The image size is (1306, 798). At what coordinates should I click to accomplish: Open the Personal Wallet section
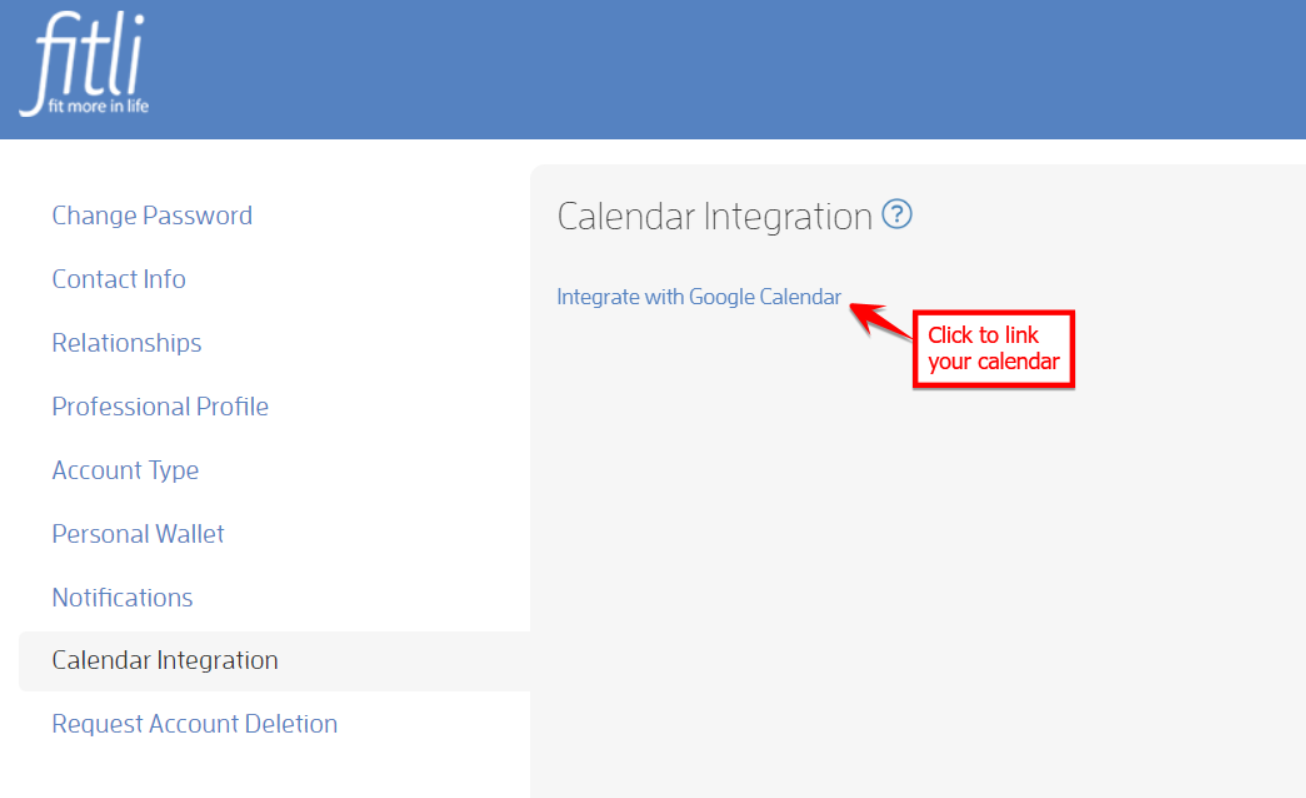tap(138, 533)
